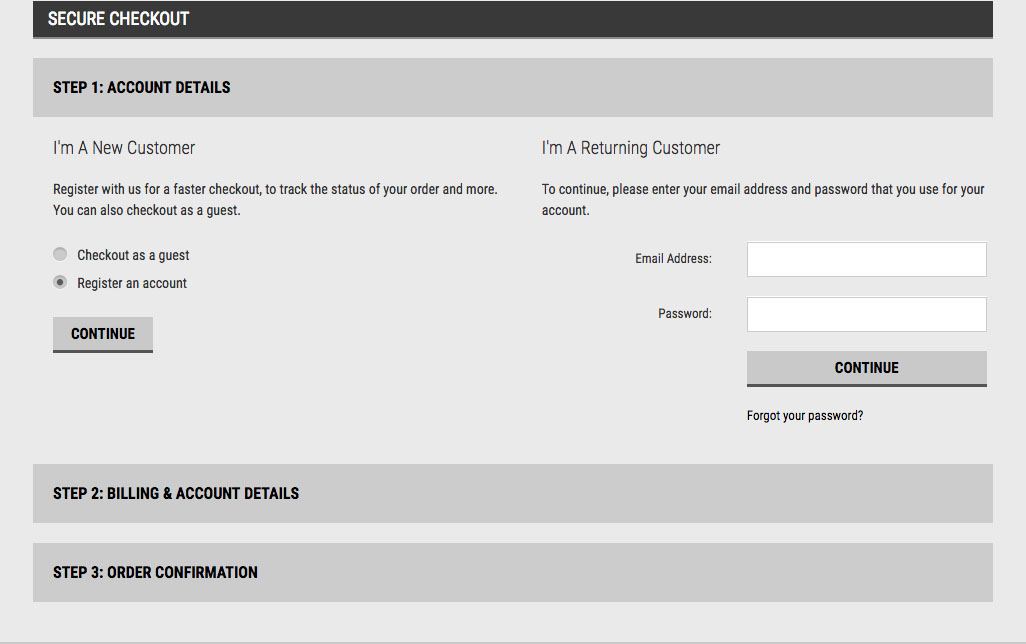Viewport: 1026px width, 644px height.
Task: Select the Register an account radio button
Action: (60, 283)
